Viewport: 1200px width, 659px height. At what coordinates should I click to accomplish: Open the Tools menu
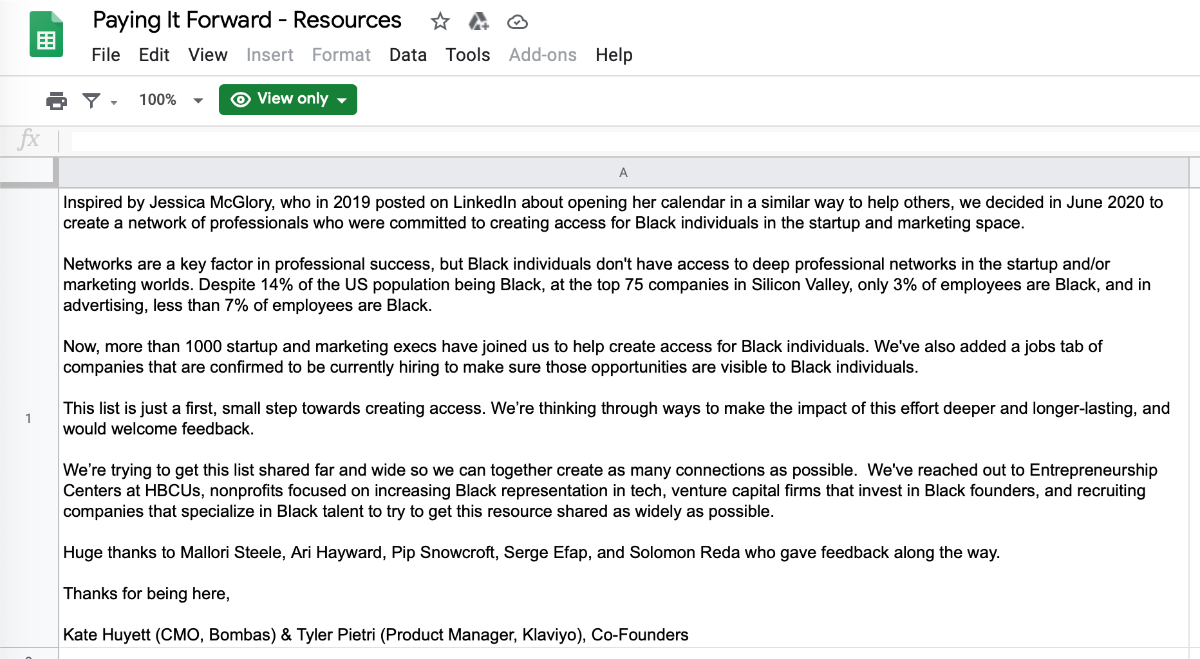pyautogui.click(x=468, y=55)
